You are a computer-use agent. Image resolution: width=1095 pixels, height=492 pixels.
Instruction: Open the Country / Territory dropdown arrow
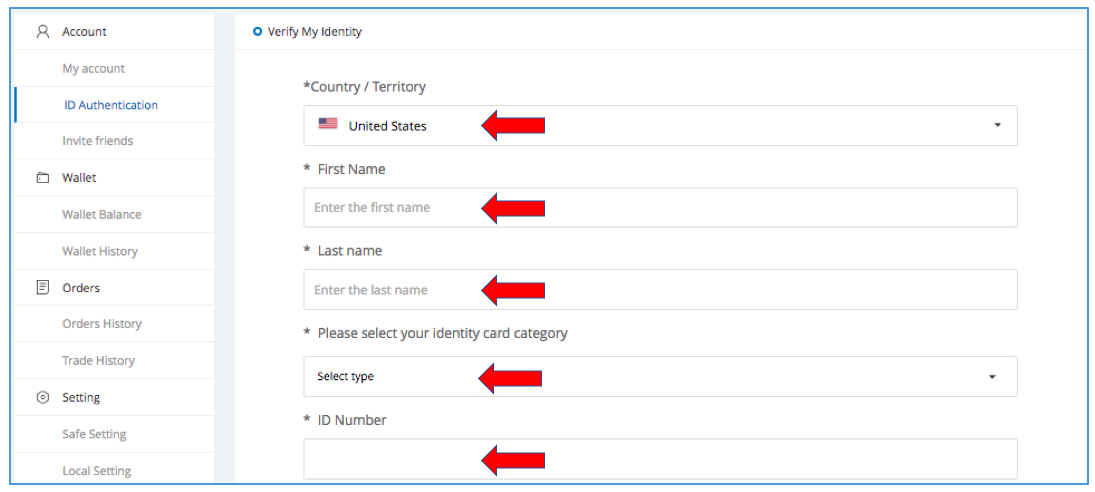(x=997, y=126)
